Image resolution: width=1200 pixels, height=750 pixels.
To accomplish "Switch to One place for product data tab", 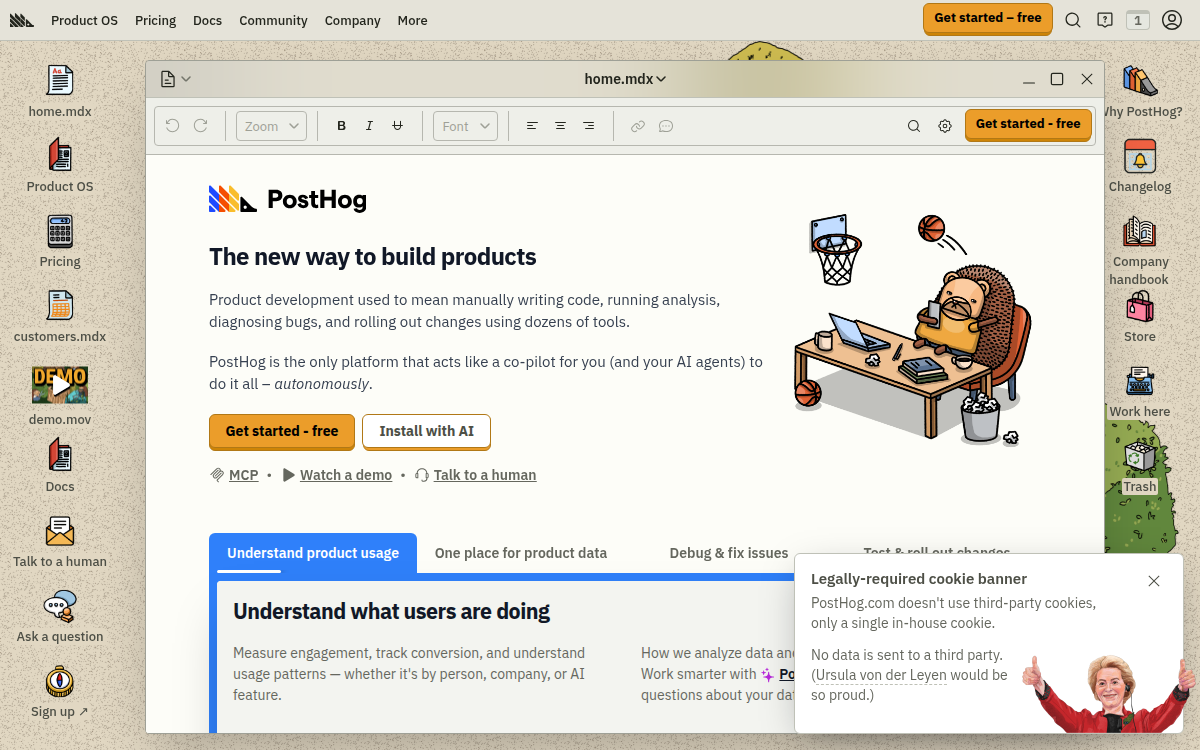I will pyautogui.click(x=521, y=553).
